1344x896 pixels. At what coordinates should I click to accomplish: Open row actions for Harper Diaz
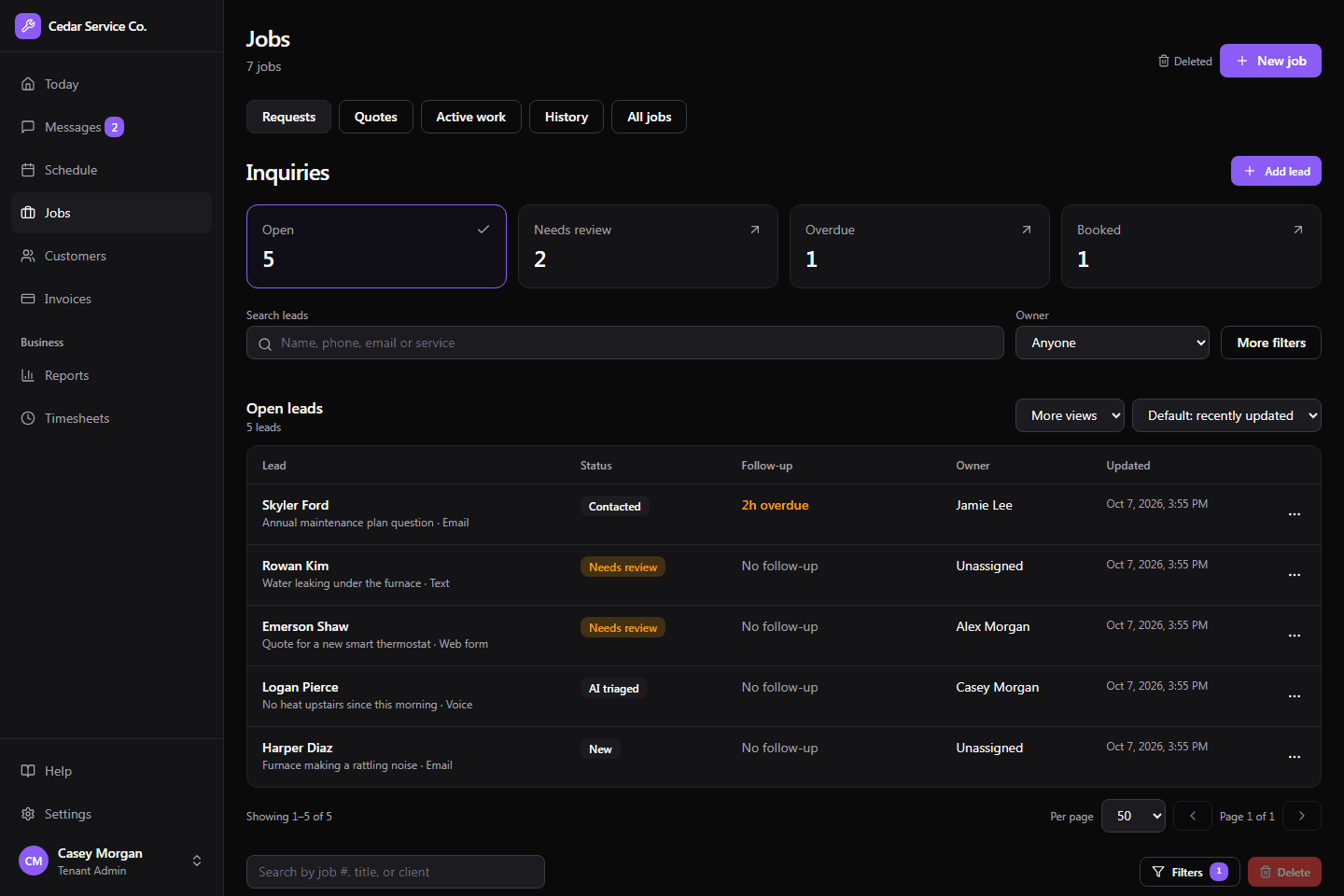1295,757
